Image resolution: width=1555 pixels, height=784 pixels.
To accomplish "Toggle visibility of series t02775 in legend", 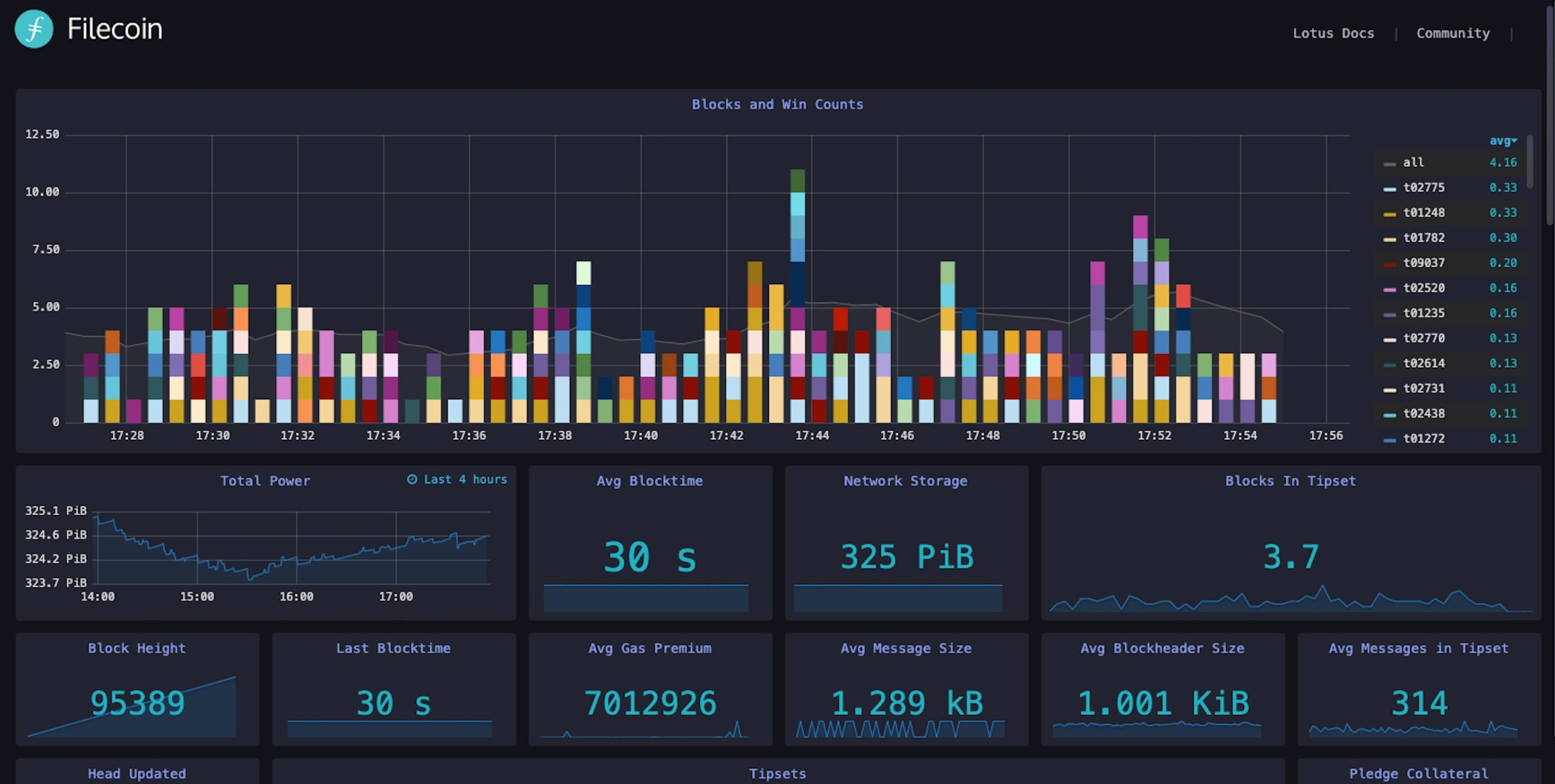I will pyautogui.click(x=1424, y=188).
